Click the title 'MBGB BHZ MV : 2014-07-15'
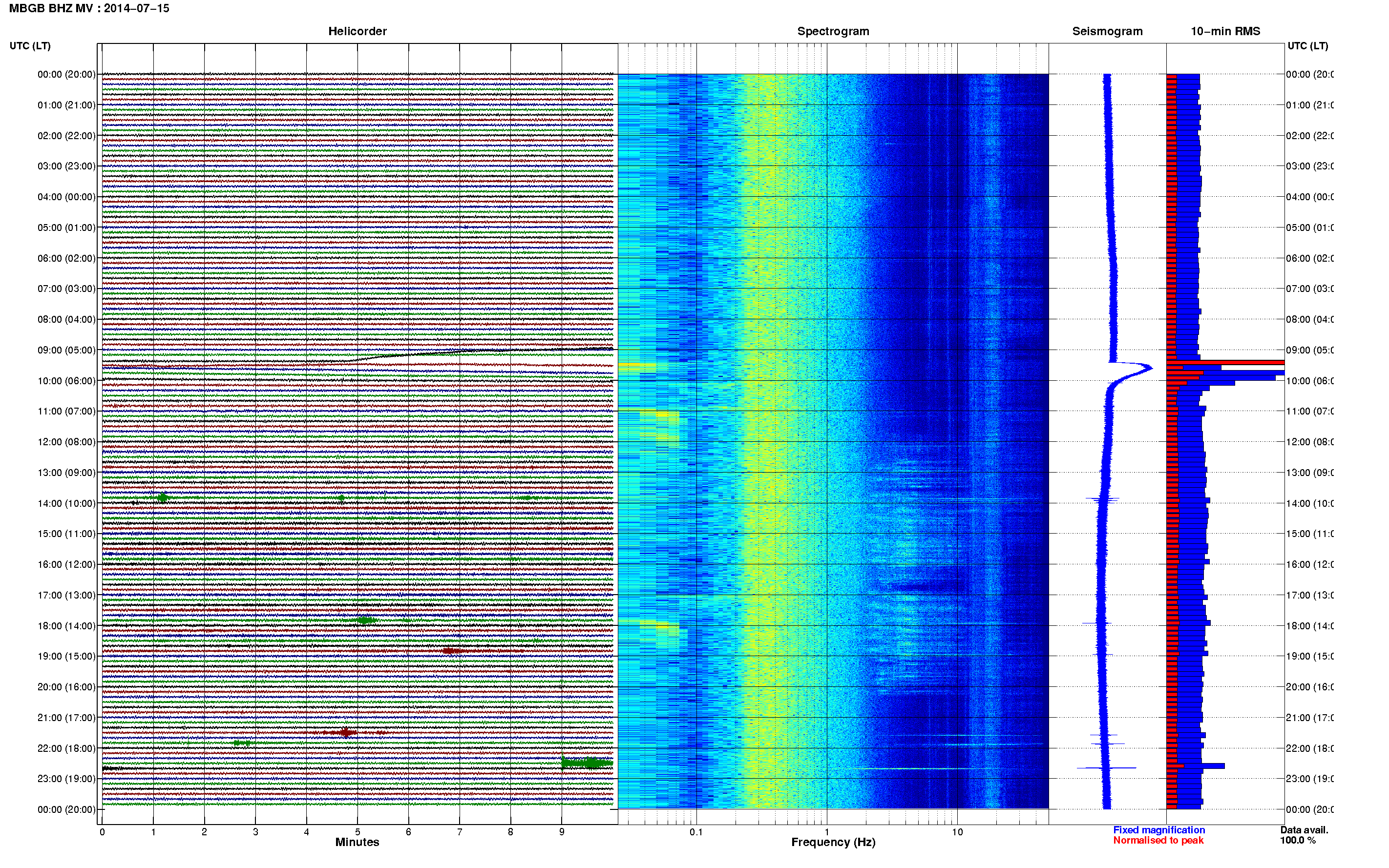Viewport: 1389px width, 868px height. [89, 8]
